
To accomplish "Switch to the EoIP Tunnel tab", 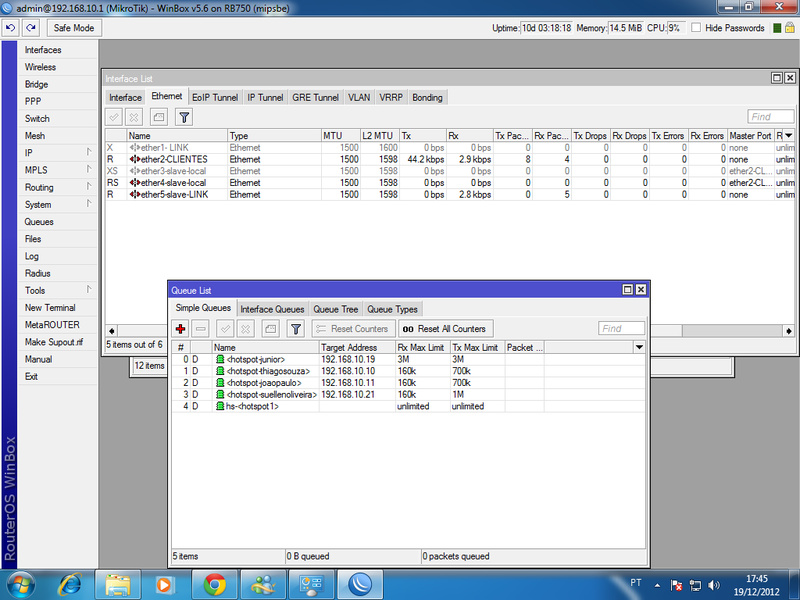I will tap(215, 97).
